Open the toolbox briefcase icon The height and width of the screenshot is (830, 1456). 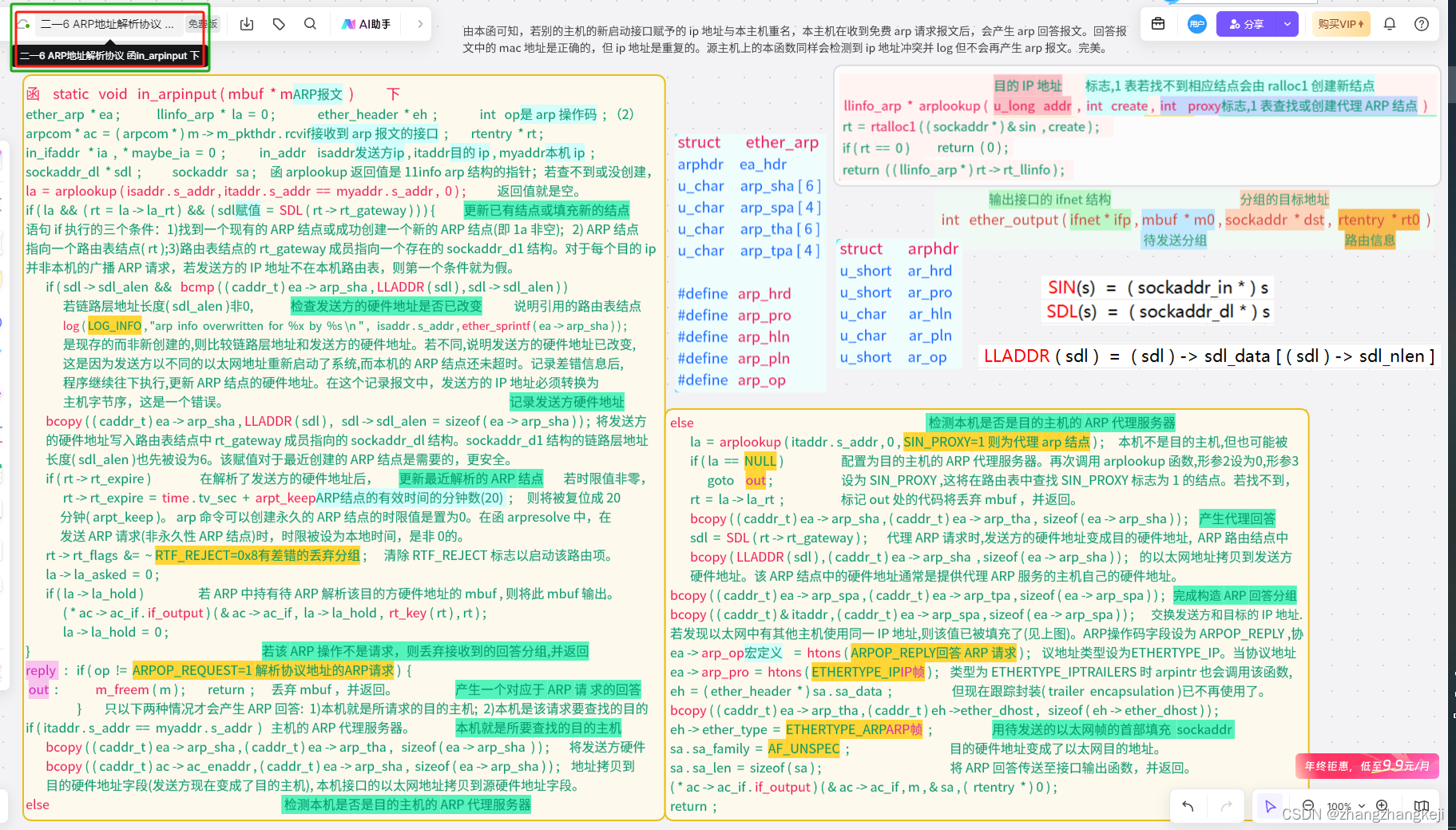pyautogui.click(x=1158, y=24)
